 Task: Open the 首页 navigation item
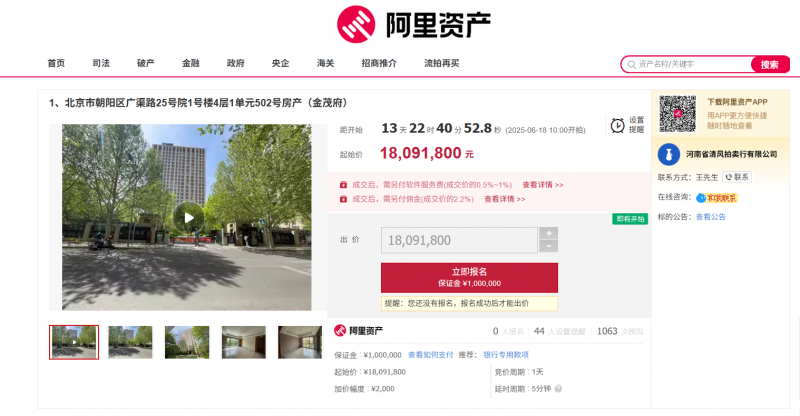pos(56,63)
